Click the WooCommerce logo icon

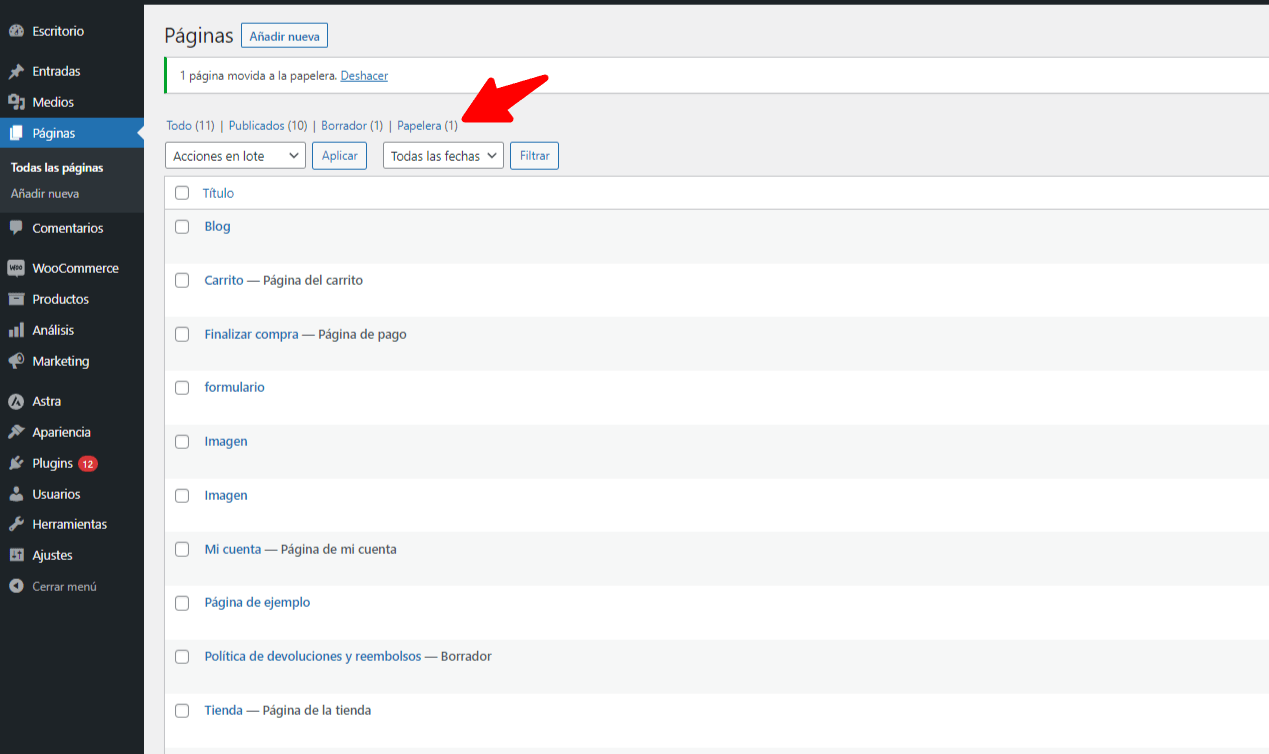click(16, 268)
